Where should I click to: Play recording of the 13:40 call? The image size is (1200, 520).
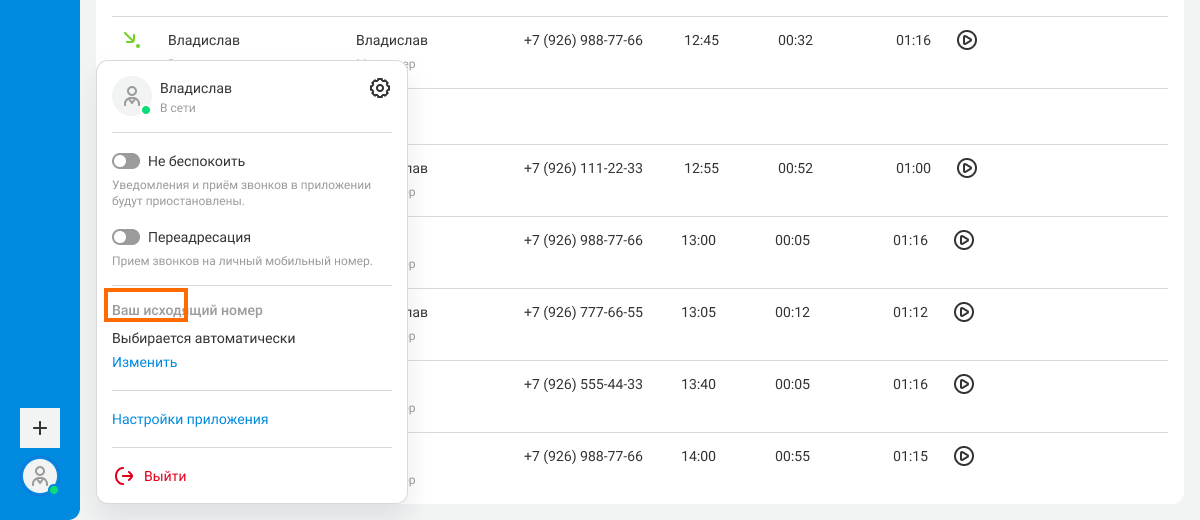[964, 384]
